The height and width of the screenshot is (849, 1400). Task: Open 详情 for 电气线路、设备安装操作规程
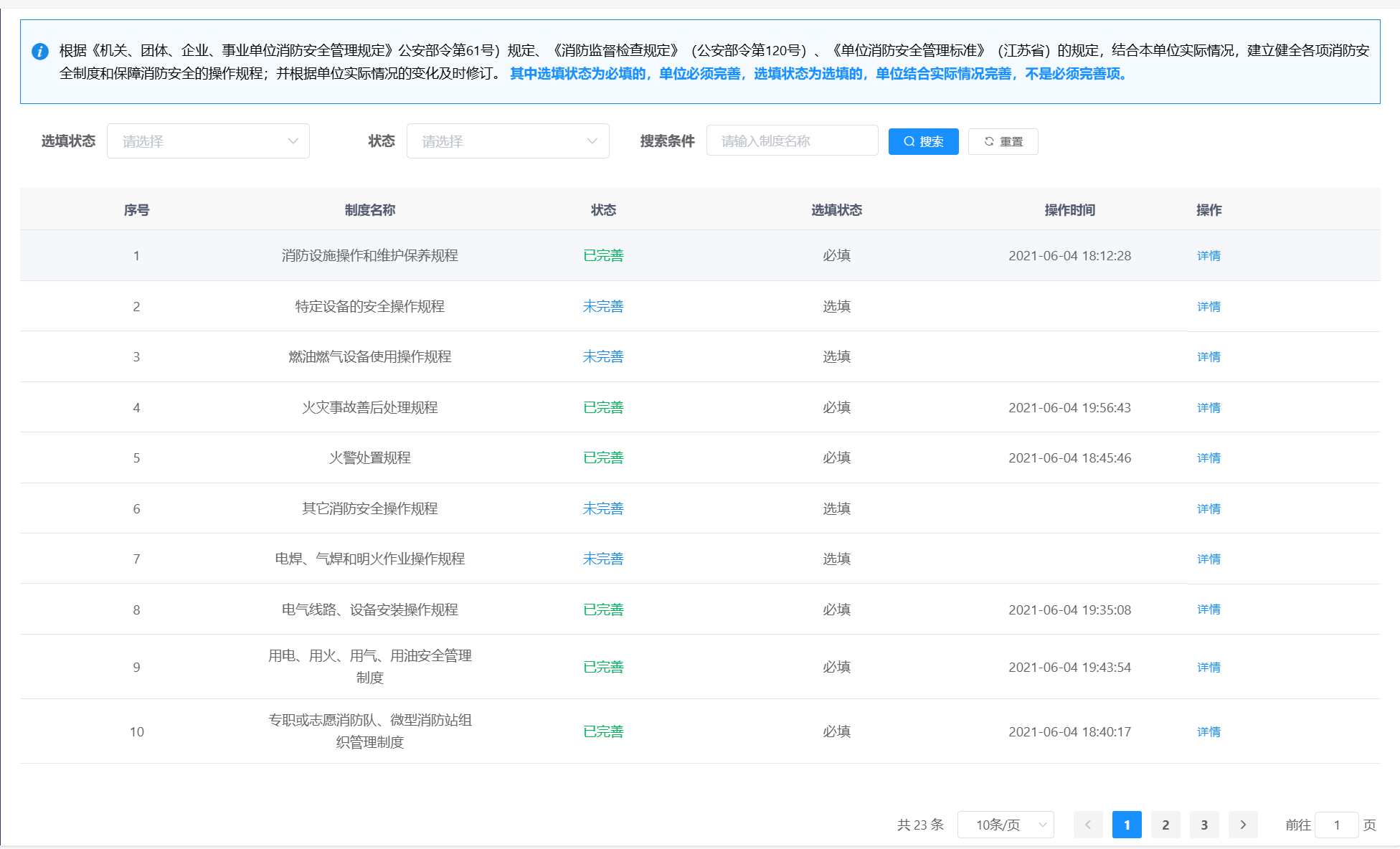point(1209,610)
